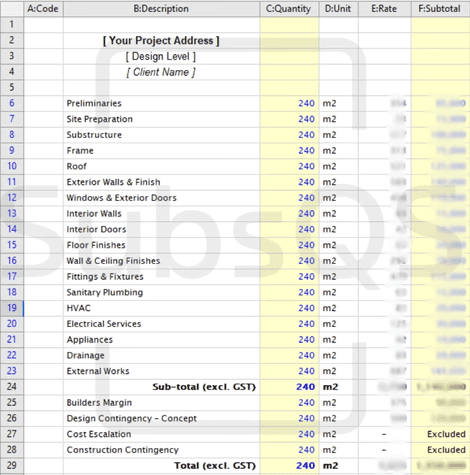Click Excluded in Construction Contingency row
470x475 pixels.
pyautogui.click(x=446, y=450)
